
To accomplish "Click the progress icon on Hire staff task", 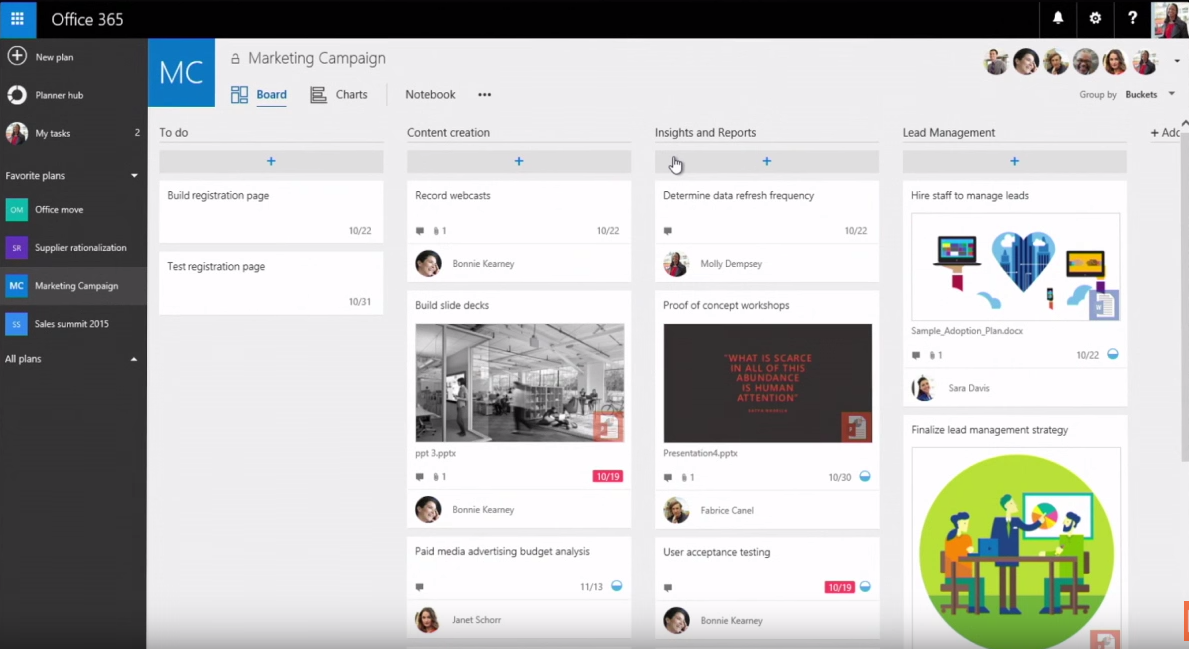I will pos(1112,354).
